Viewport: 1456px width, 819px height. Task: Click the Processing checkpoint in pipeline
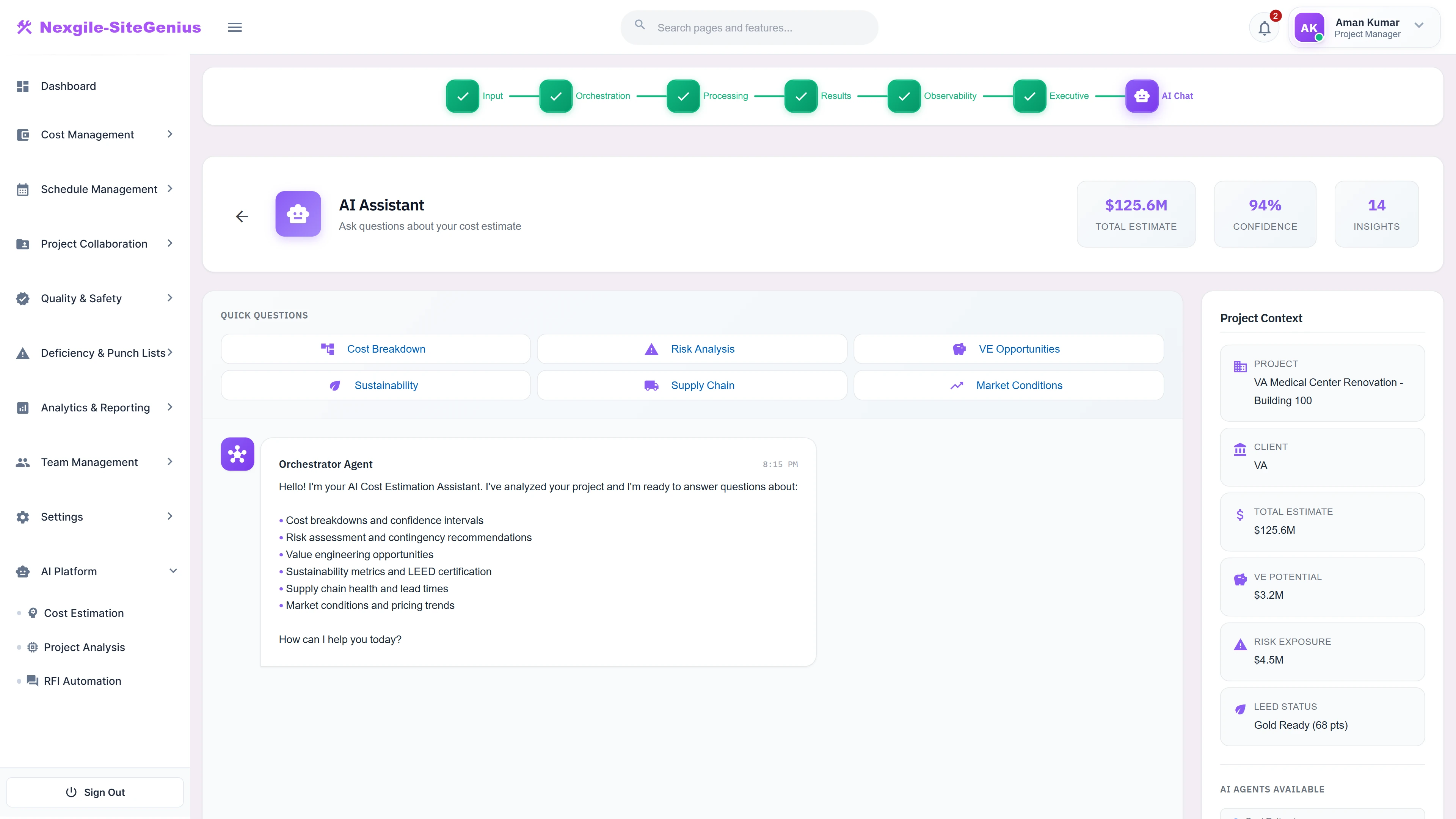point(683,96)
